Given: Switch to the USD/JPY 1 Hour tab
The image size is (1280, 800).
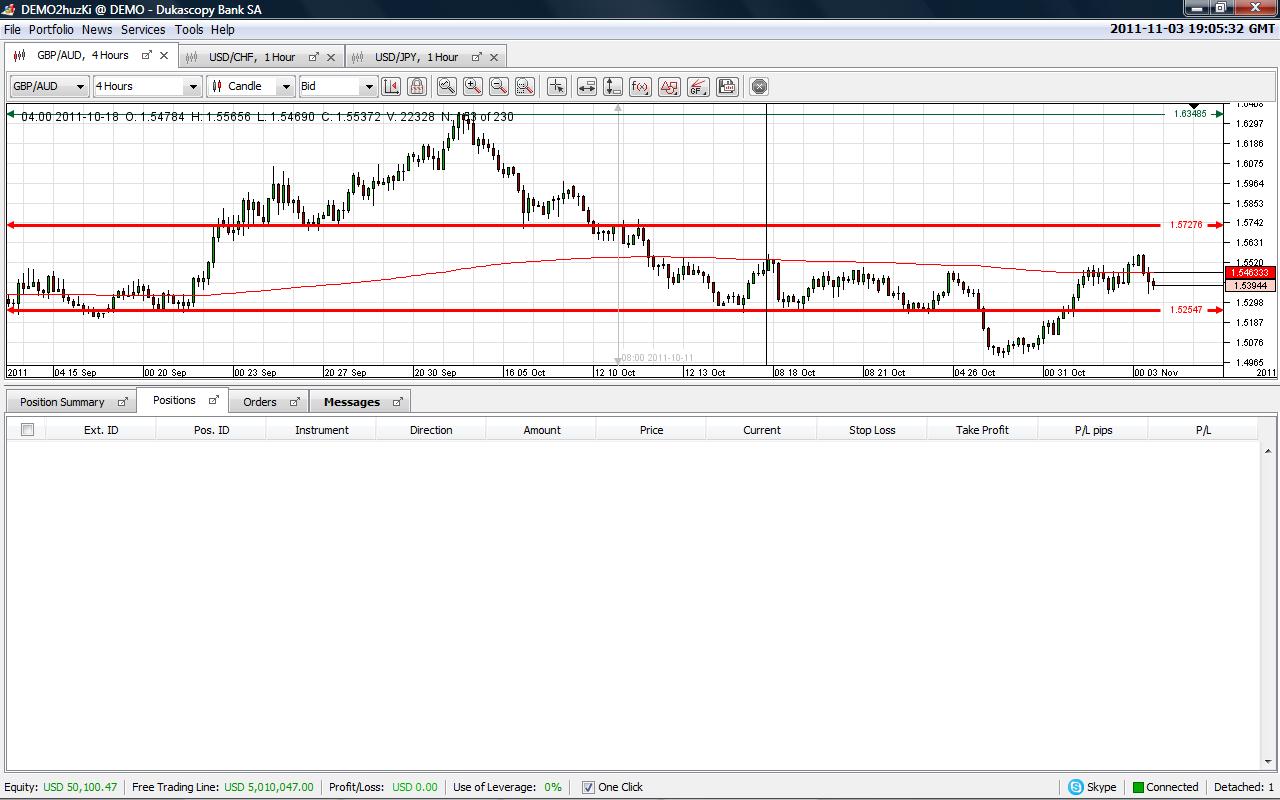Looking at the screenshot, I should [416, 57].
